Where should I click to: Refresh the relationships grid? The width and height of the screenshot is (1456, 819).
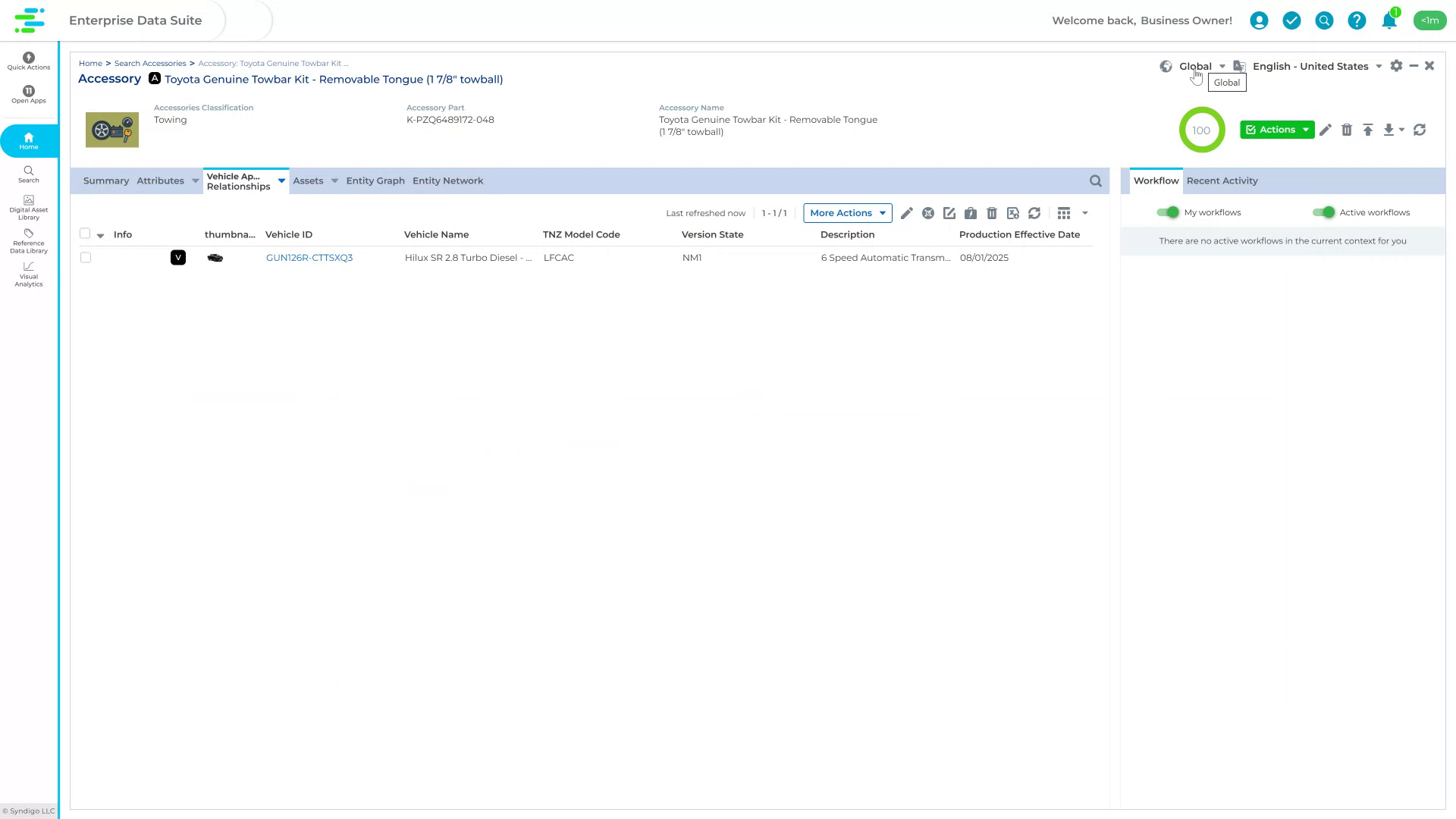coord(1034,213)
